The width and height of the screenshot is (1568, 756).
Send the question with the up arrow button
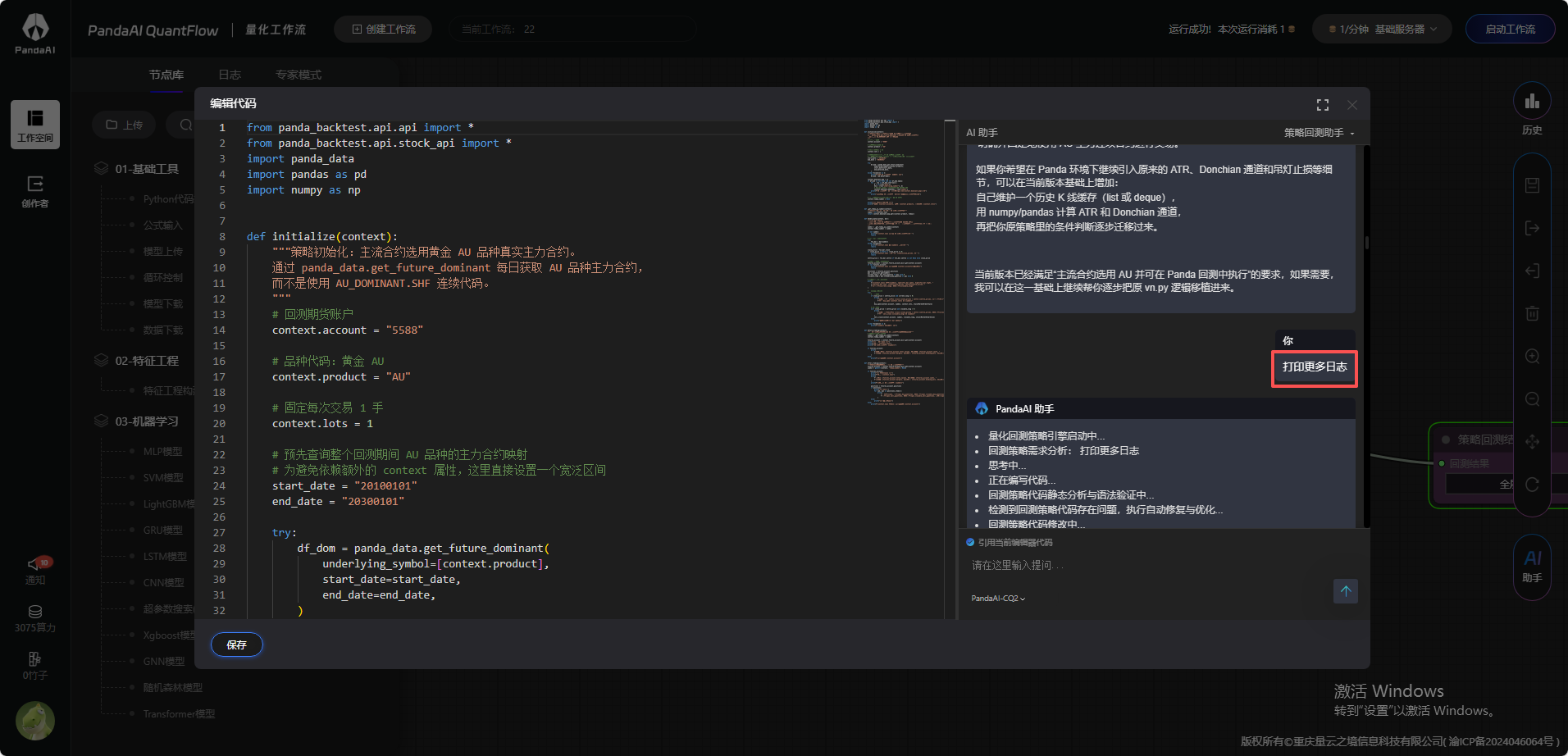pos(1346,591)
